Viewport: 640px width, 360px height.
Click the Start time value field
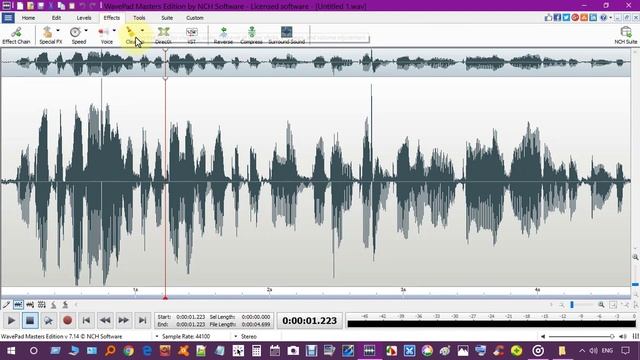coord(191,317)
